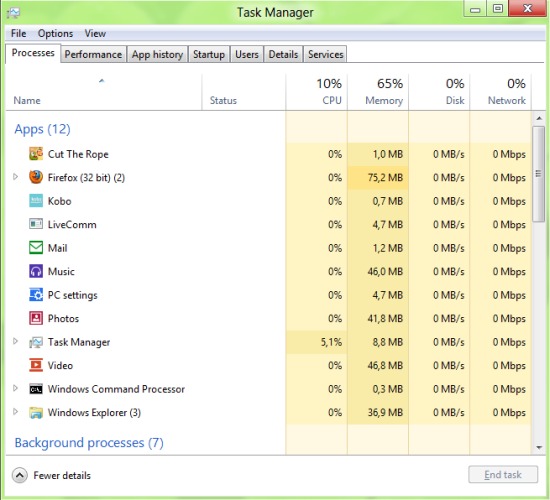Click Task Manager CPU value 5,1%
Image resolution: width=550 pixels, height=500 pixels.
[x=331, y=342]
